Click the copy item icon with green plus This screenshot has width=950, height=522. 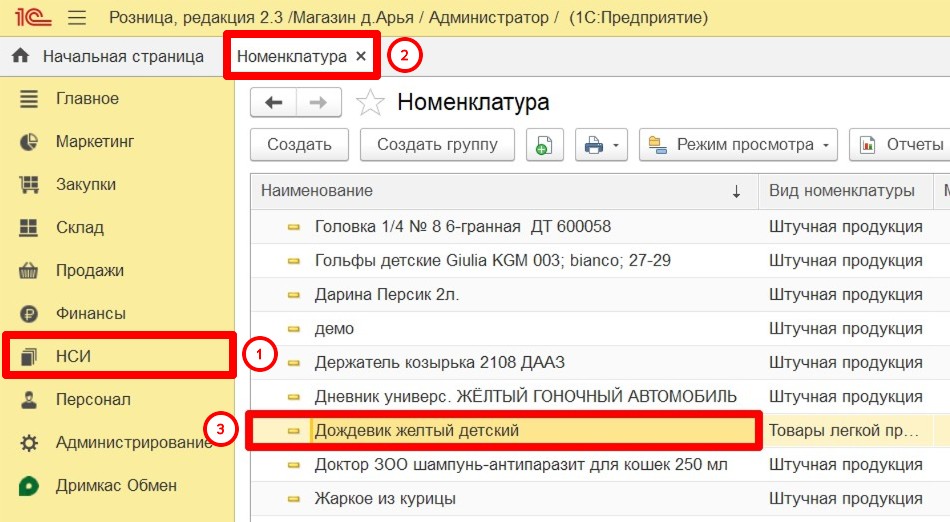click(x=545, y=145)
